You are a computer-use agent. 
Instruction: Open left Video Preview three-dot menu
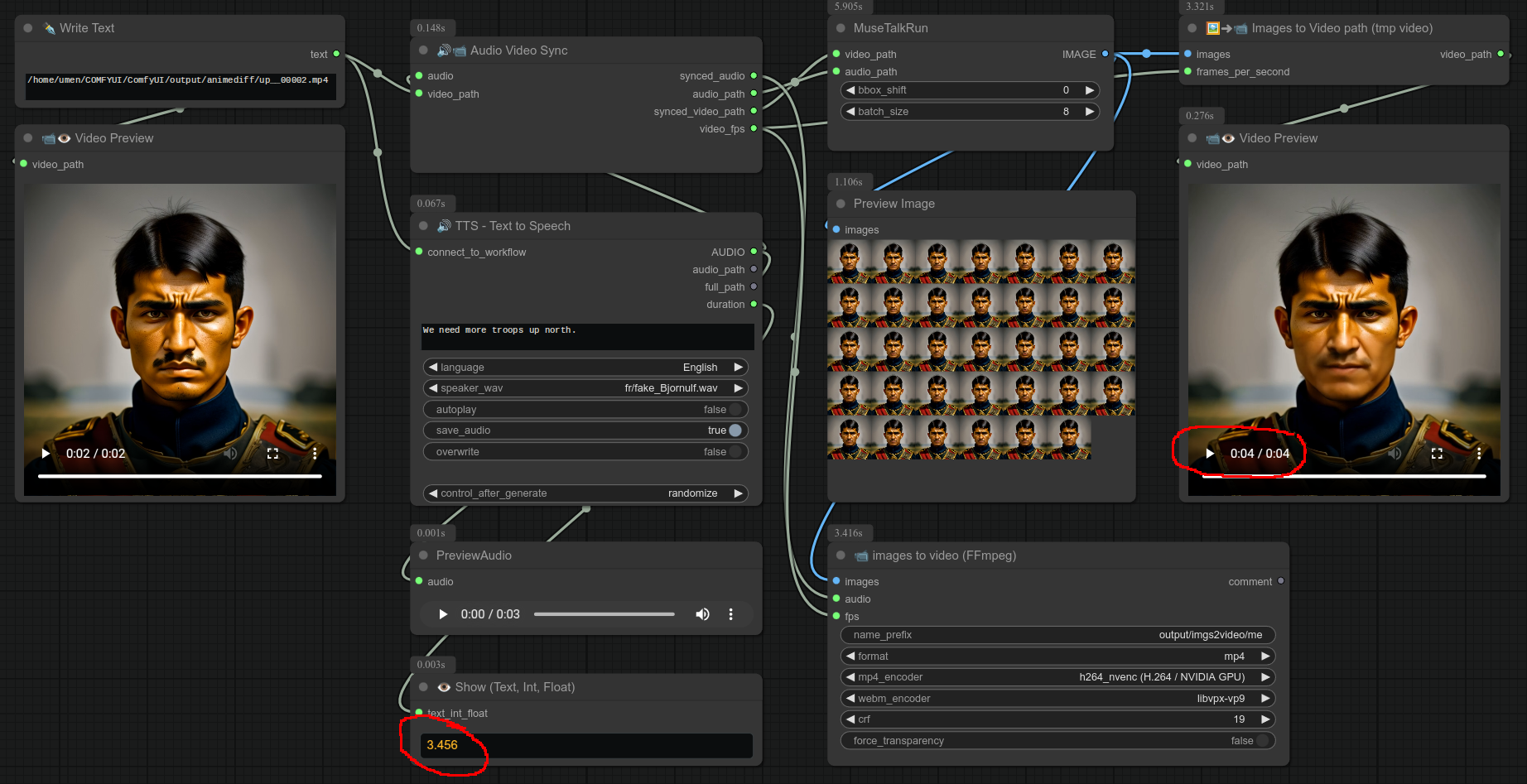point(314,454)
